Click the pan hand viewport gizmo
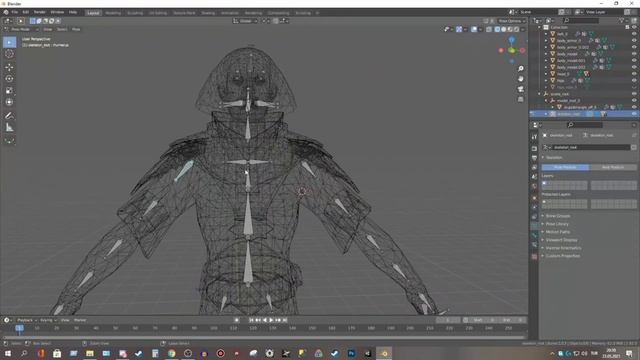 [520, 78]
